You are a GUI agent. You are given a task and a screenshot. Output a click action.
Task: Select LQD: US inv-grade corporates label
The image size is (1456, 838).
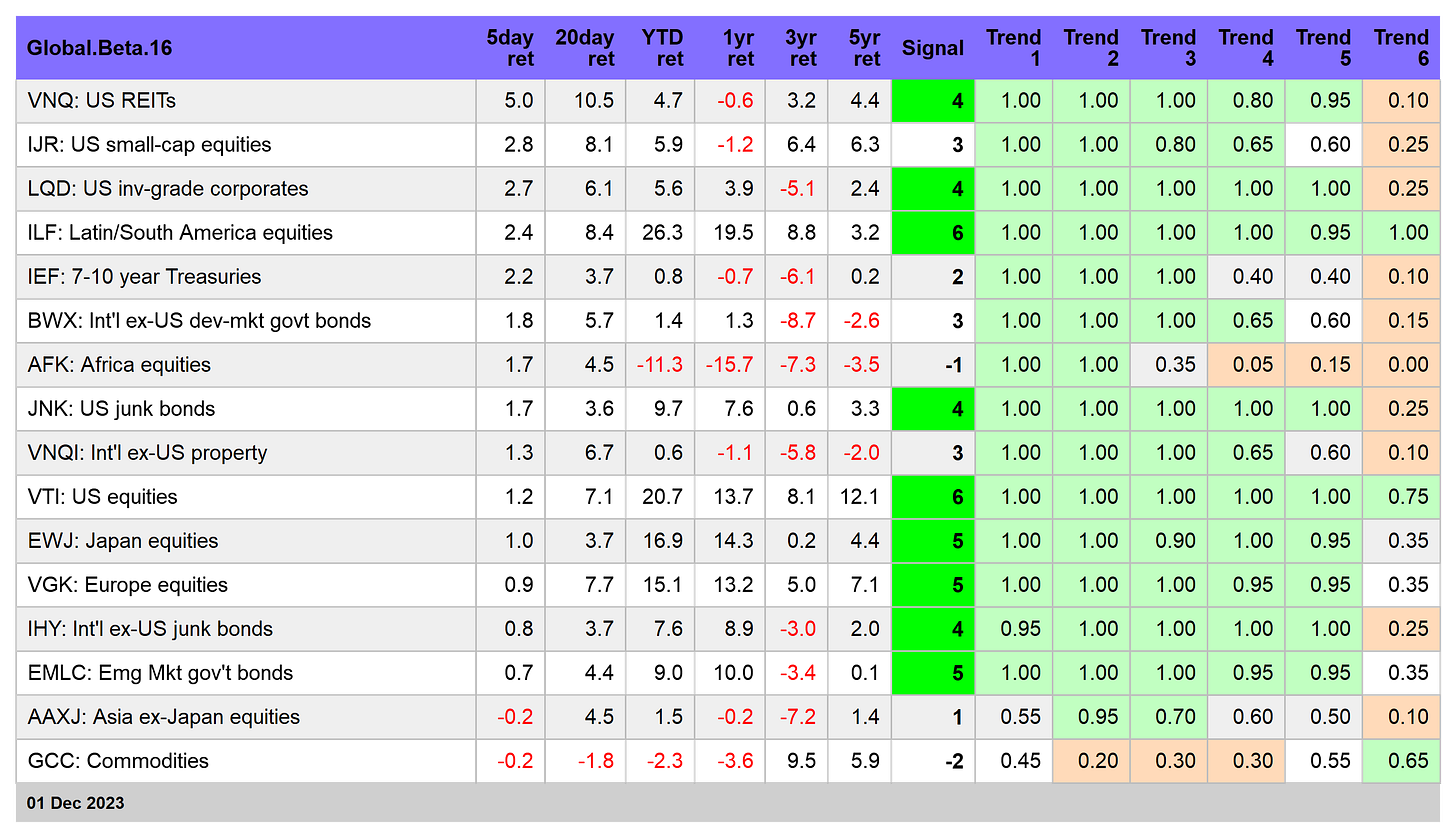pyautogui.click(x=168, y=189)
